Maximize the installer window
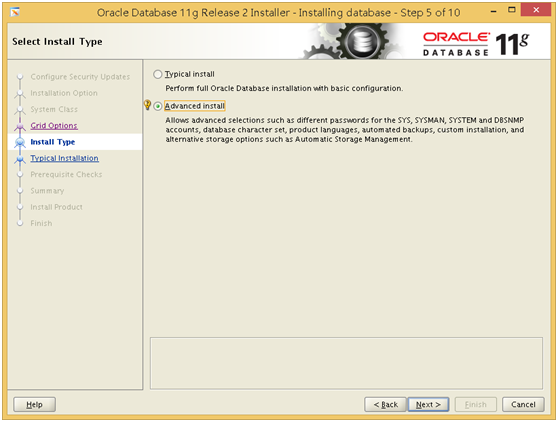This screenshot has height=422, width=558. 512,10
